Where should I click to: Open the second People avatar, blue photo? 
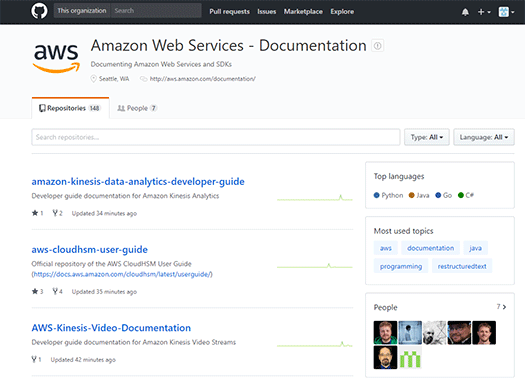click(410, 332)
